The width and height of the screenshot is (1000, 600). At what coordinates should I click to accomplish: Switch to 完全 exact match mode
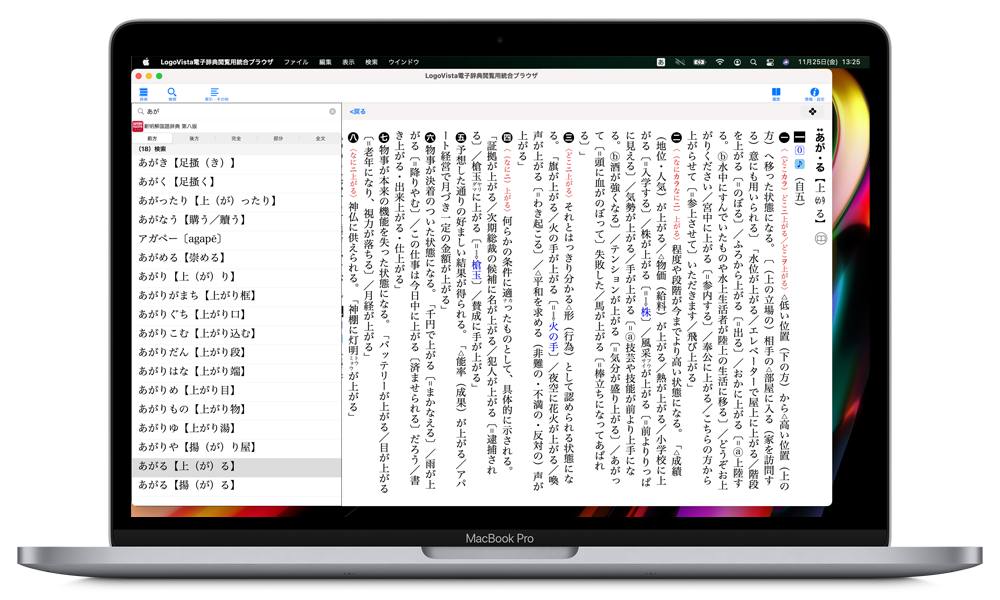point(236,138)
